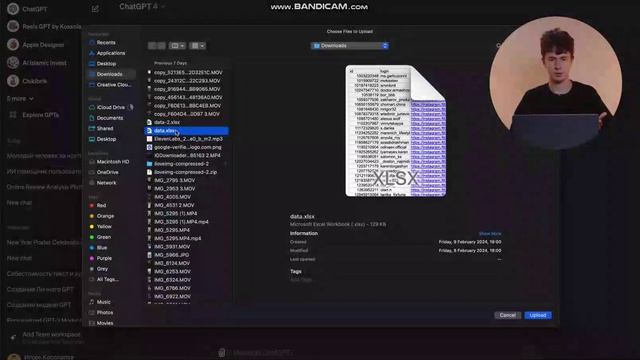Viewport: 640px width, 360px height.
Task: Expand the 5 more GPTs list
Action: (20, 99)
